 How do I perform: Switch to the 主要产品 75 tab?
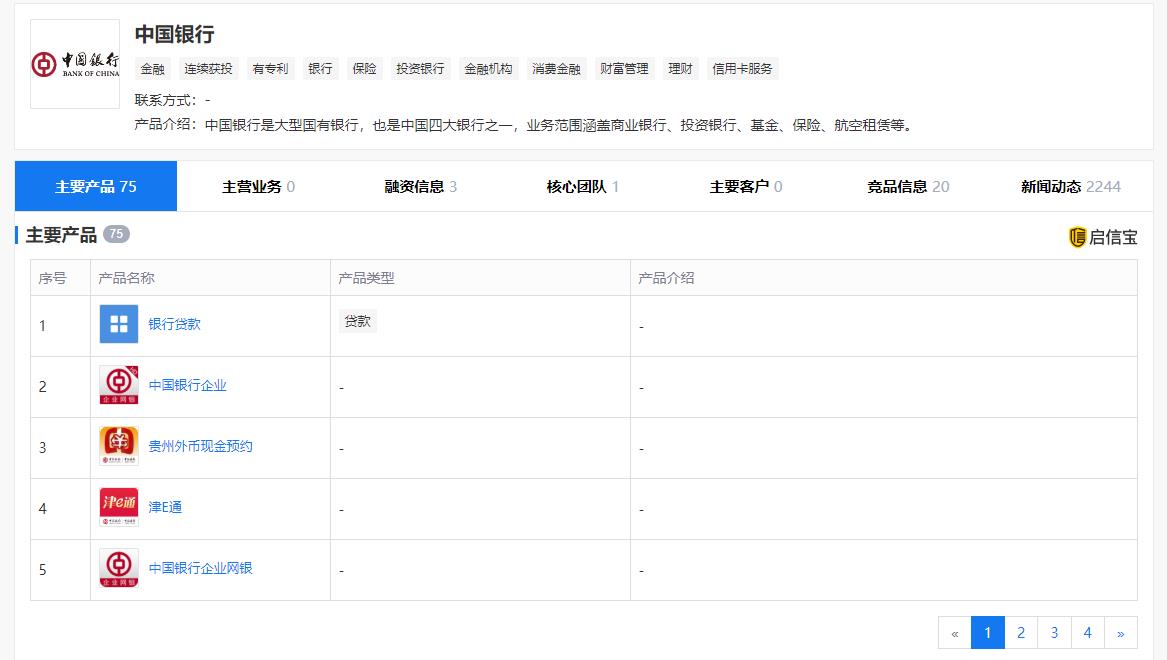click(x=96, y=186)
